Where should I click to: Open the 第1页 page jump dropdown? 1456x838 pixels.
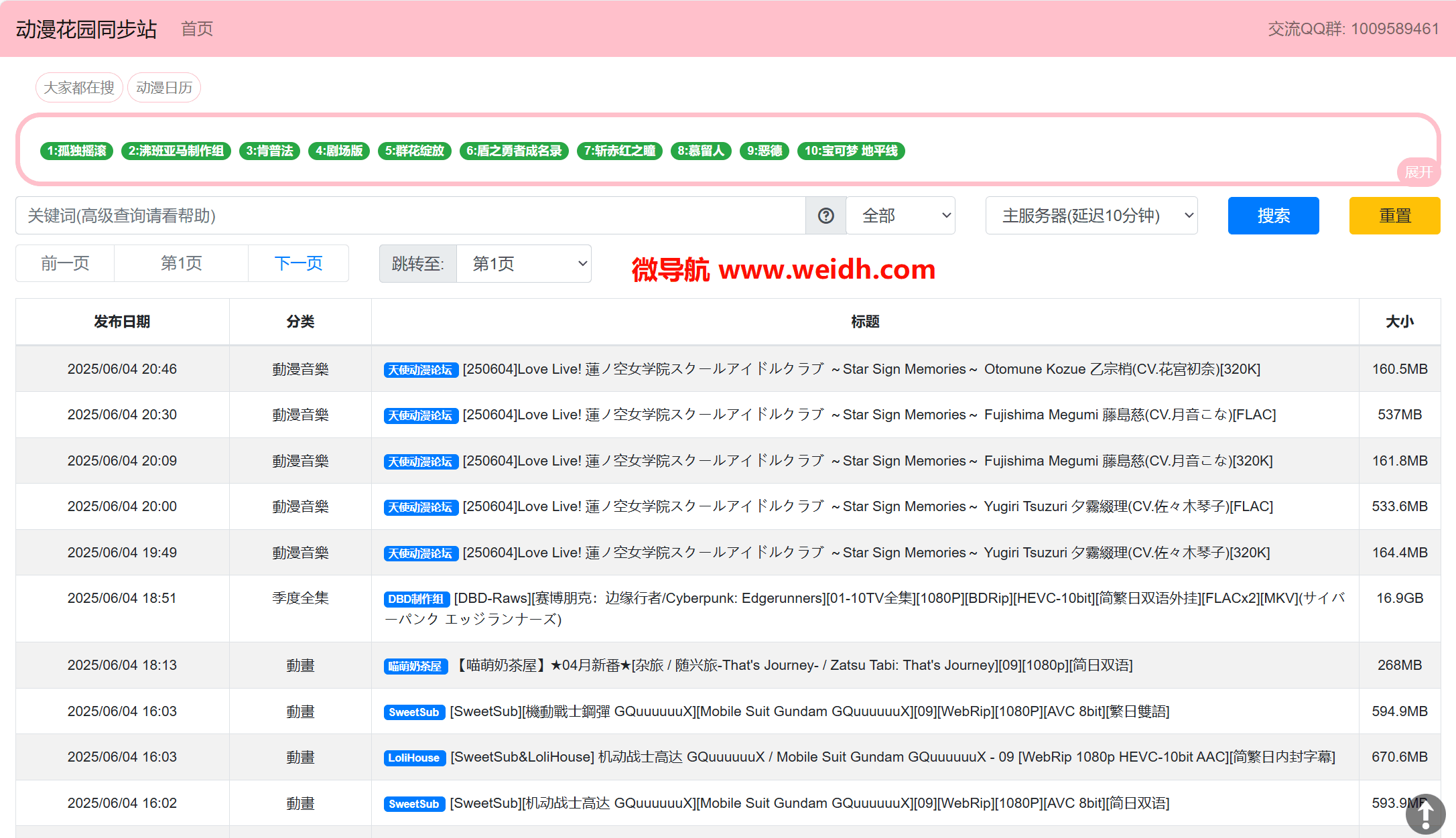point(523,264)
